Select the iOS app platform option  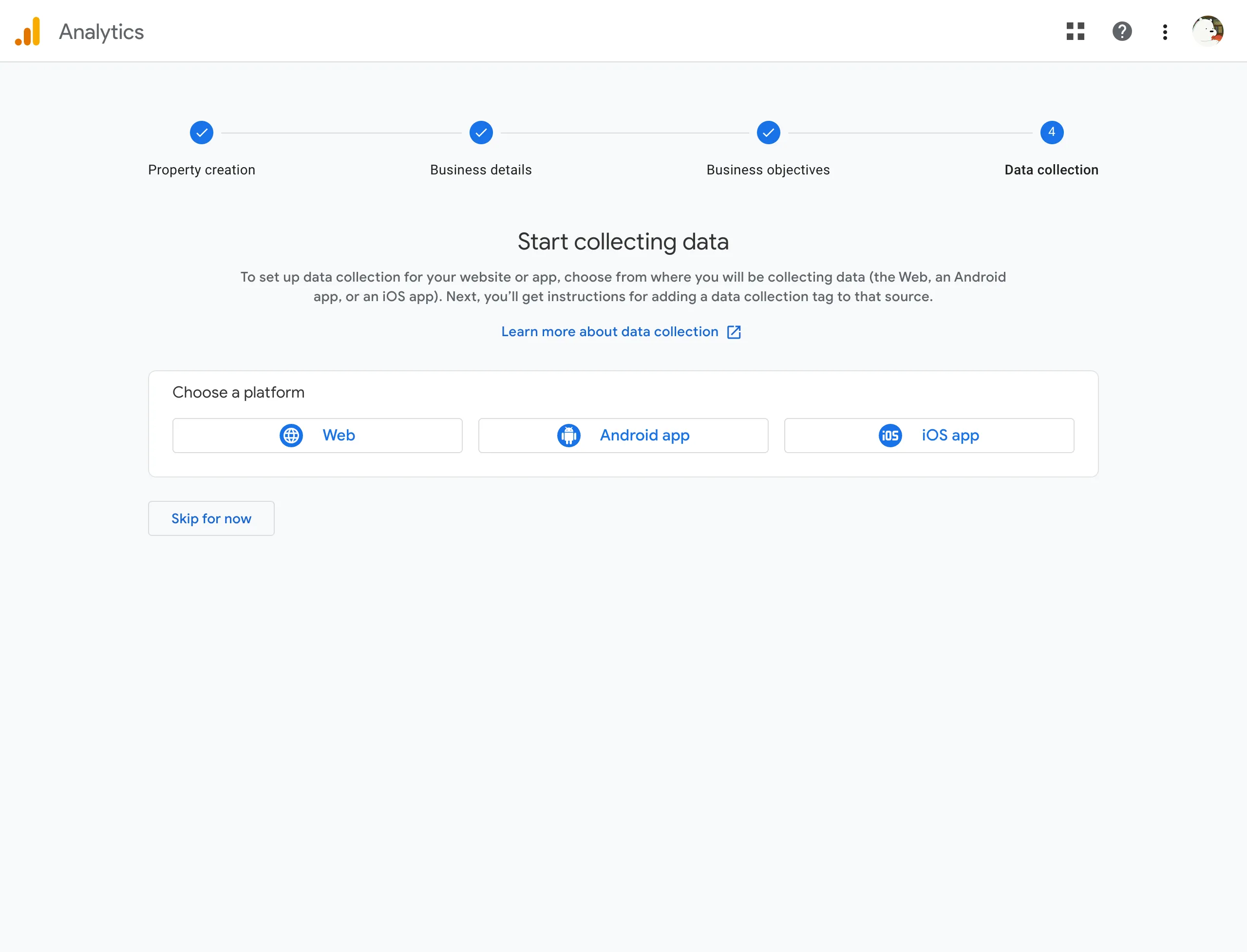tap(928, 435)
